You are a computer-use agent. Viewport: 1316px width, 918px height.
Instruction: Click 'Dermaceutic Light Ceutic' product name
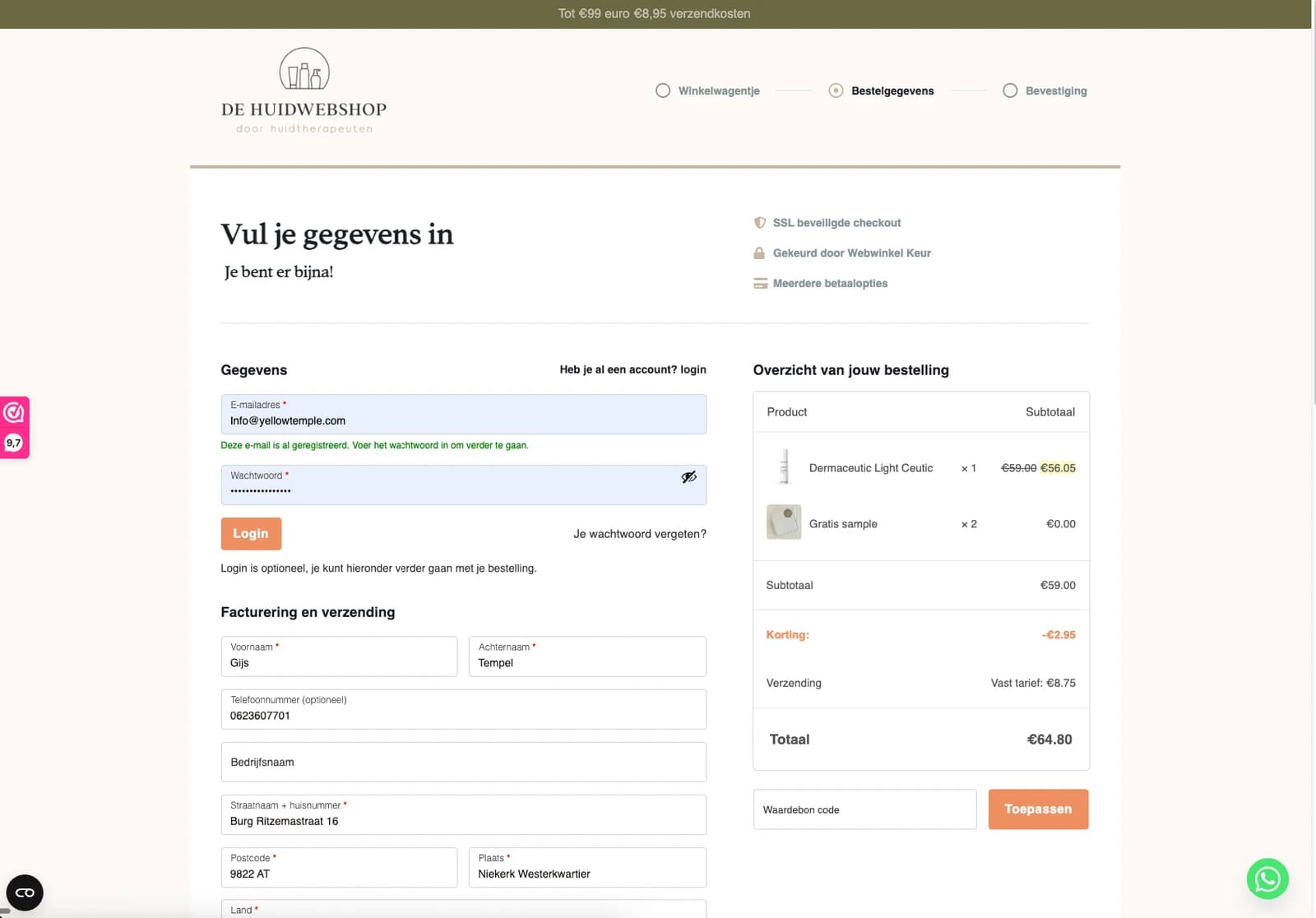871,468
